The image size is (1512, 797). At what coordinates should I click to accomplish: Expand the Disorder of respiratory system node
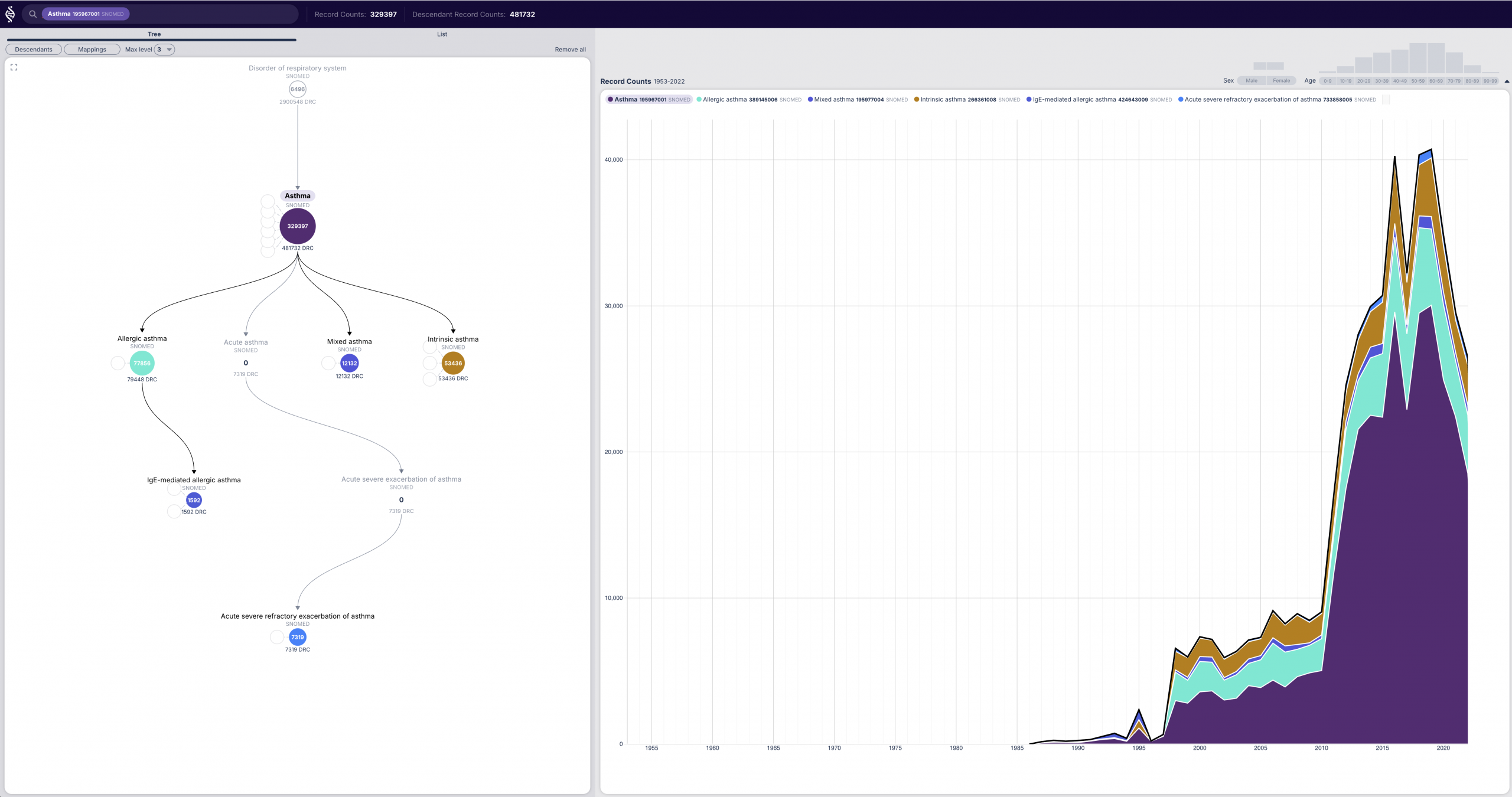tap(298, 89)
